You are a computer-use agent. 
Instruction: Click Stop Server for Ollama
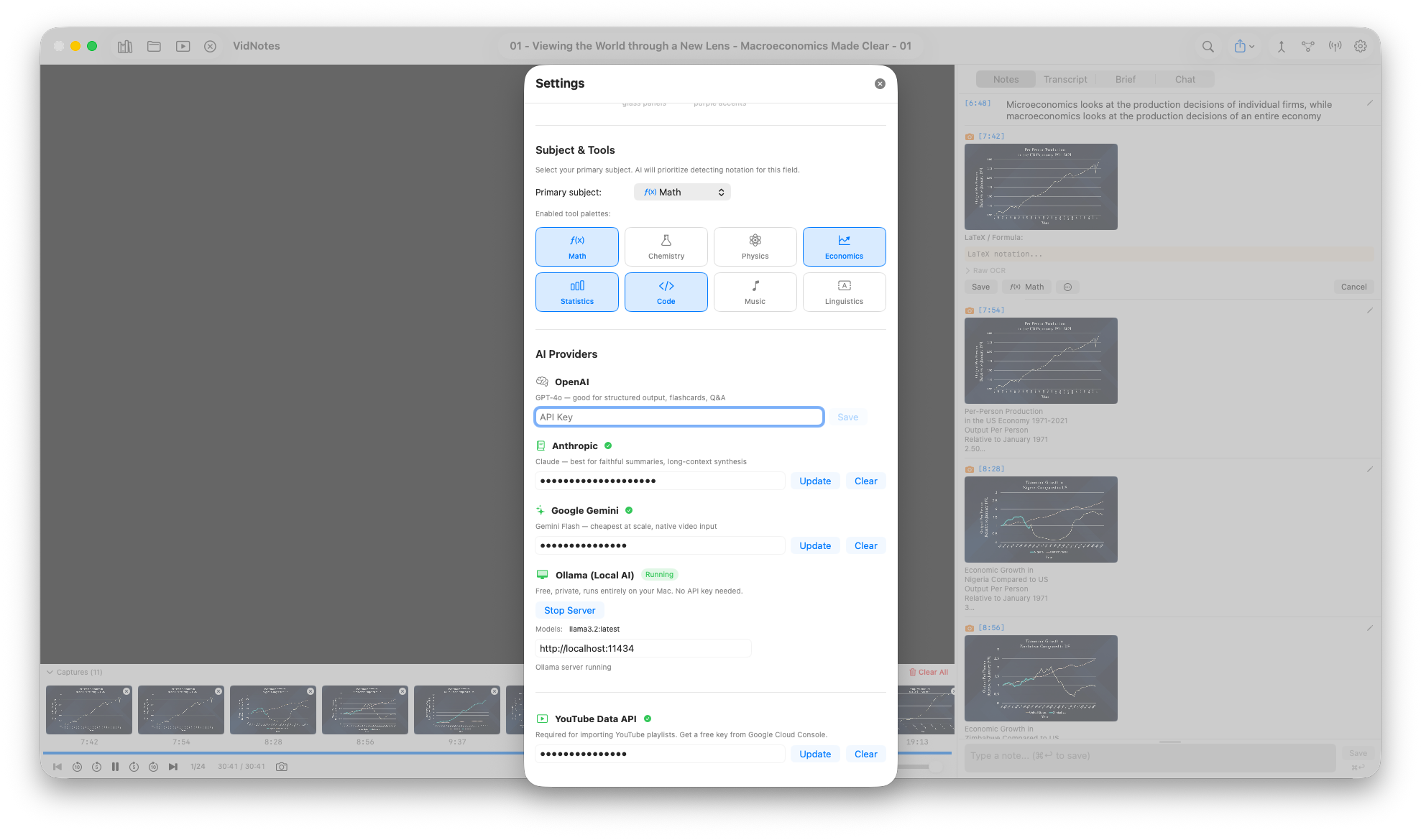point(569,610)
